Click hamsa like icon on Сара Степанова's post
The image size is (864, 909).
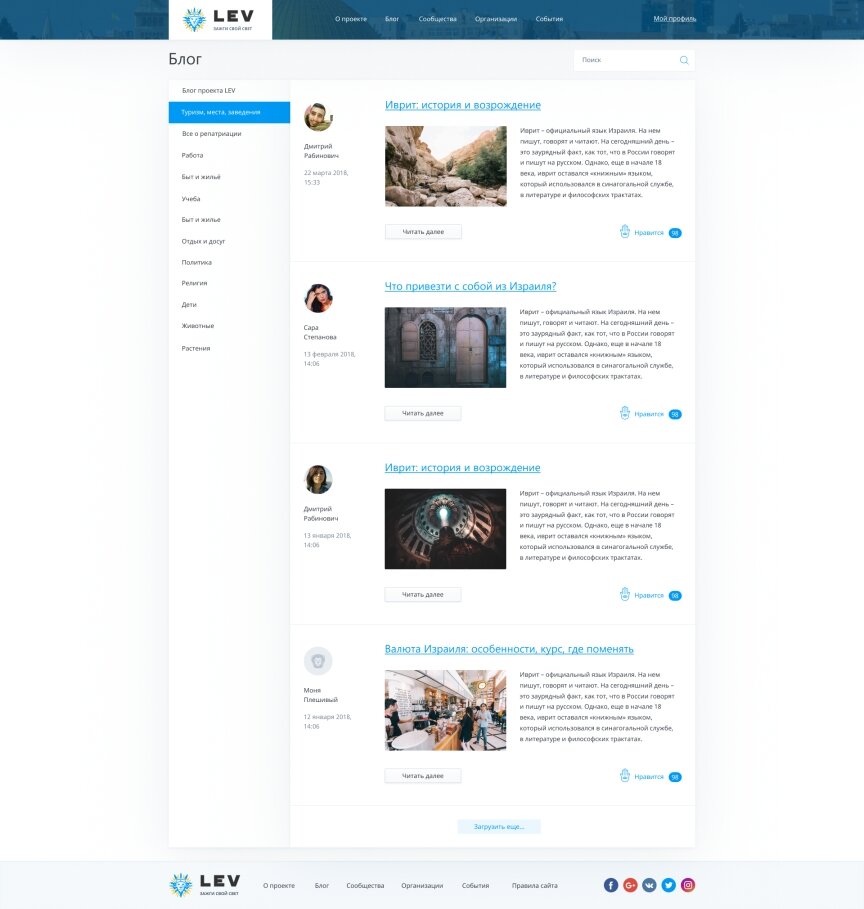click(x=625, y=413)
